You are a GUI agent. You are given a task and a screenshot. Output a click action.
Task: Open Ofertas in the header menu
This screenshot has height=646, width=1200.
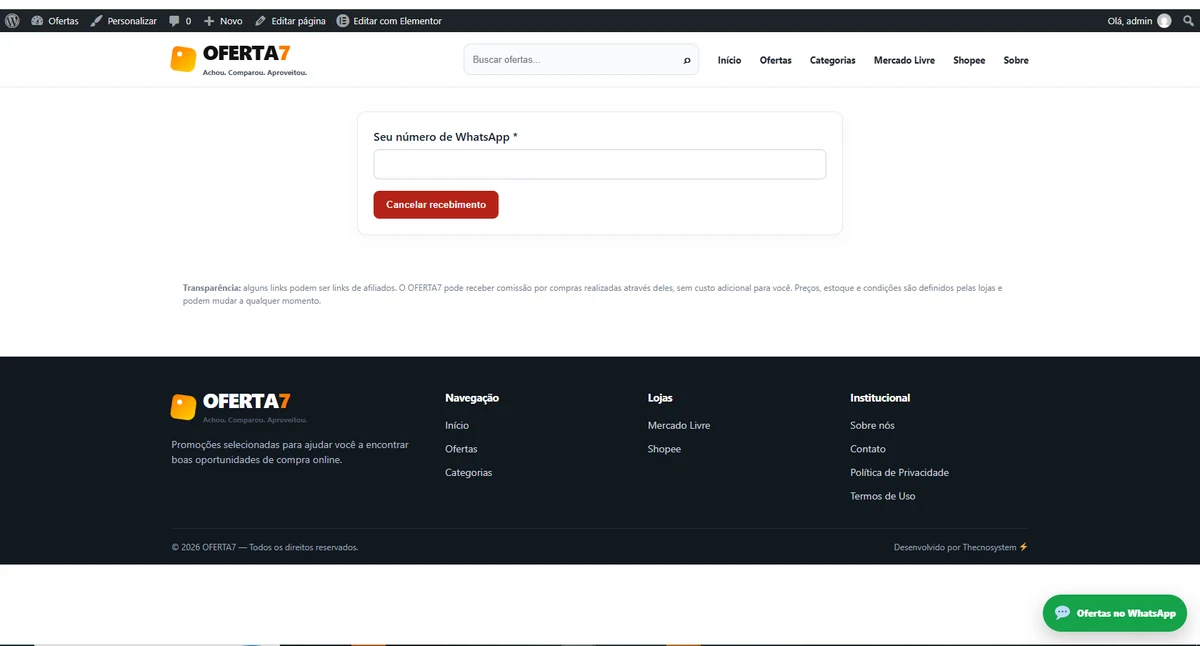(x=775, y=60)
